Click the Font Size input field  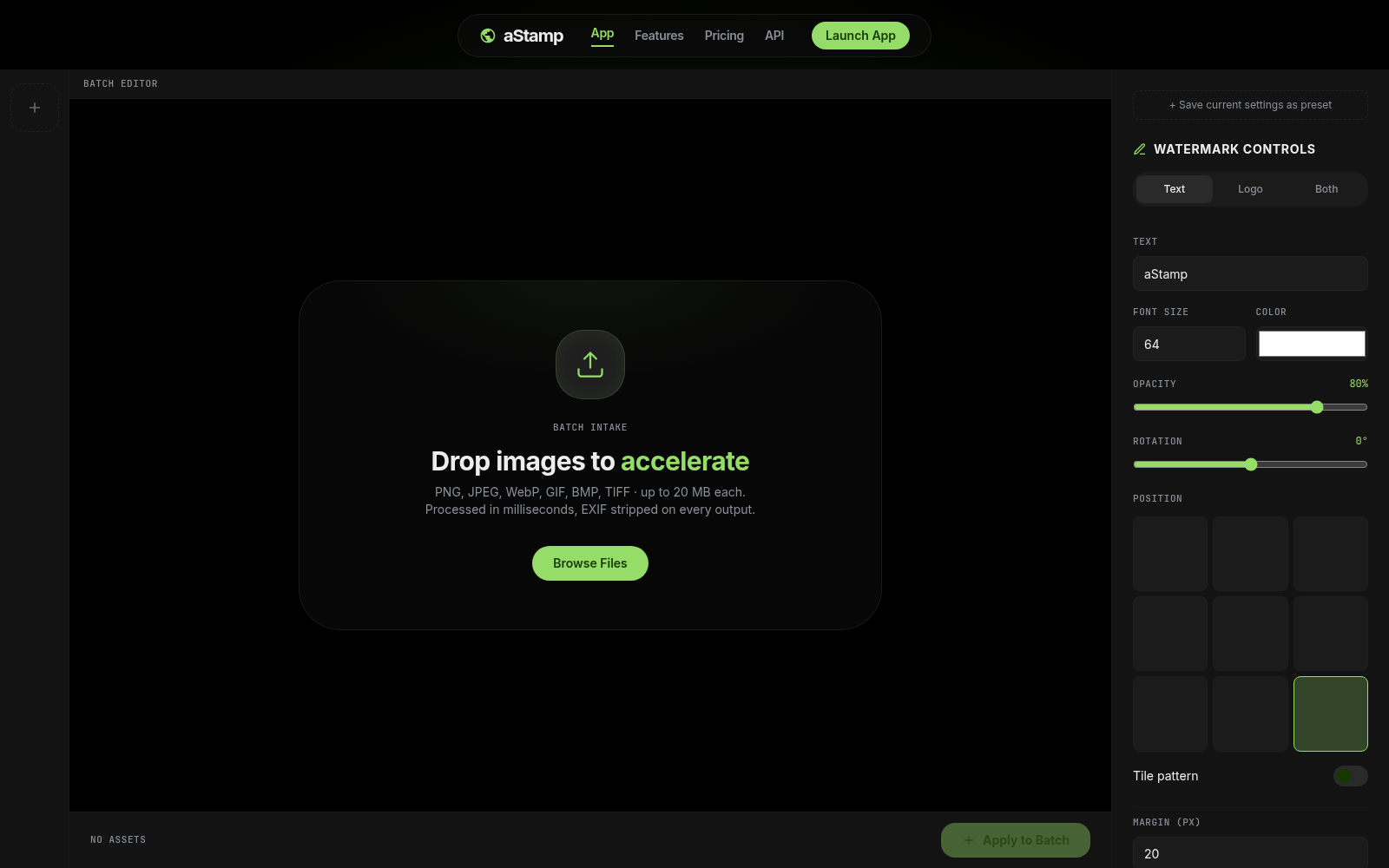click(1189, 344)
